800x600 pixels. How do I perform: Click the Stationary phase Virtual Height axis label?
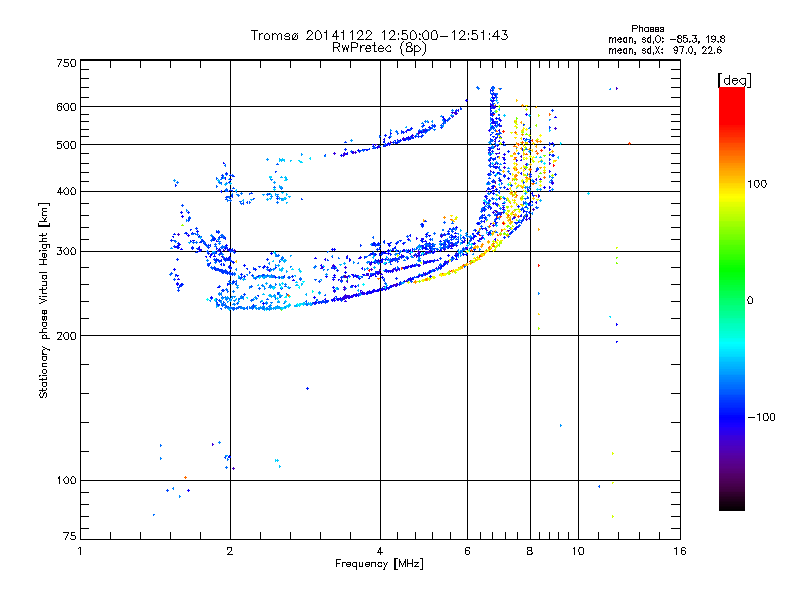[x=44, y=301]
